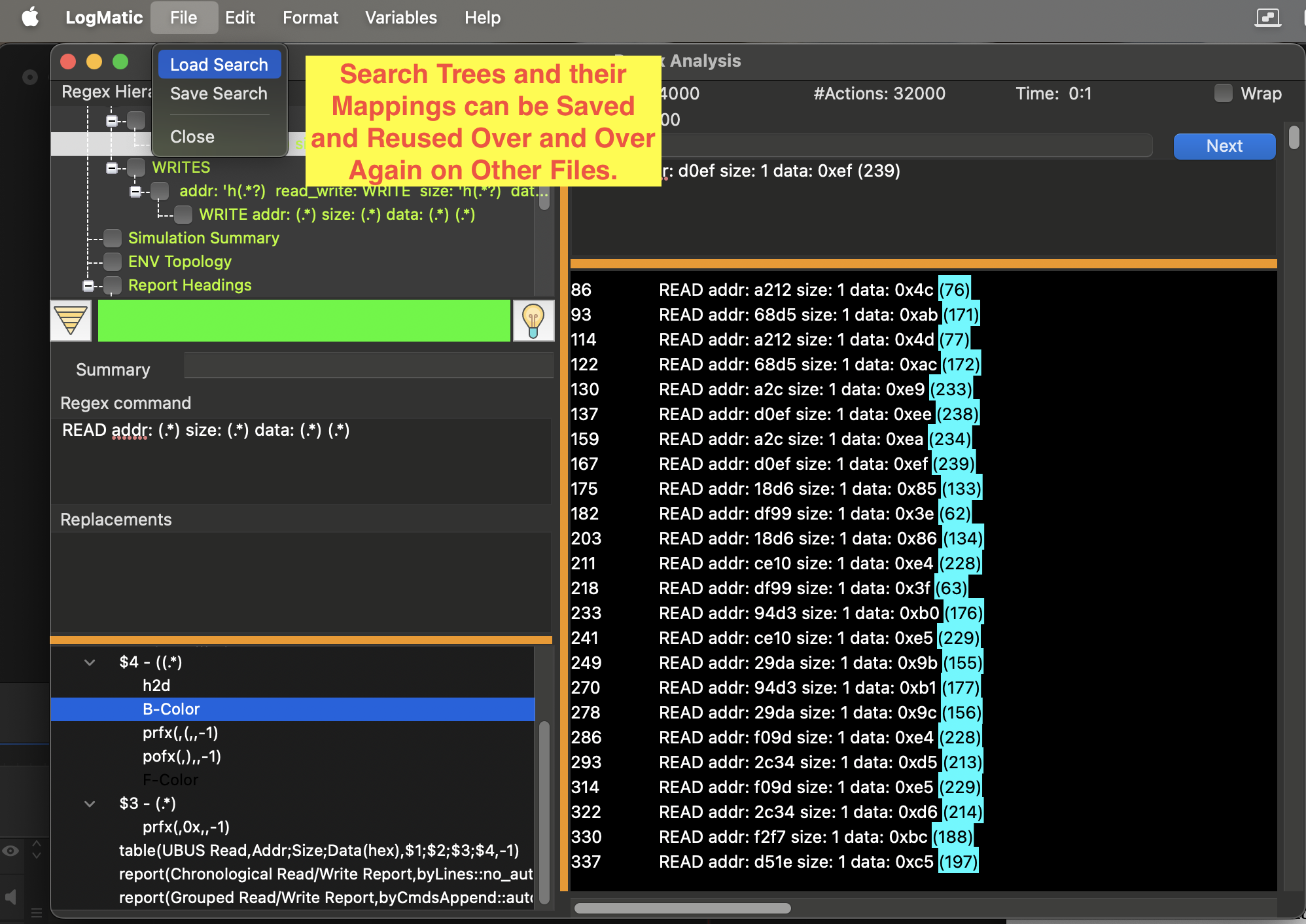Open the Help menu
1306x924 pixels.
483,18
